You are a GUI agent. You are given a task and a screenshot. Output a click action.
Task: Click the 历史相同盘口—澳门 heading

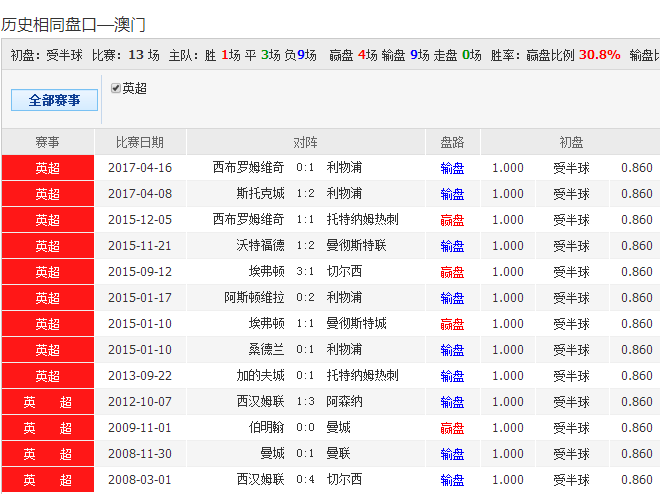[73, 25]
